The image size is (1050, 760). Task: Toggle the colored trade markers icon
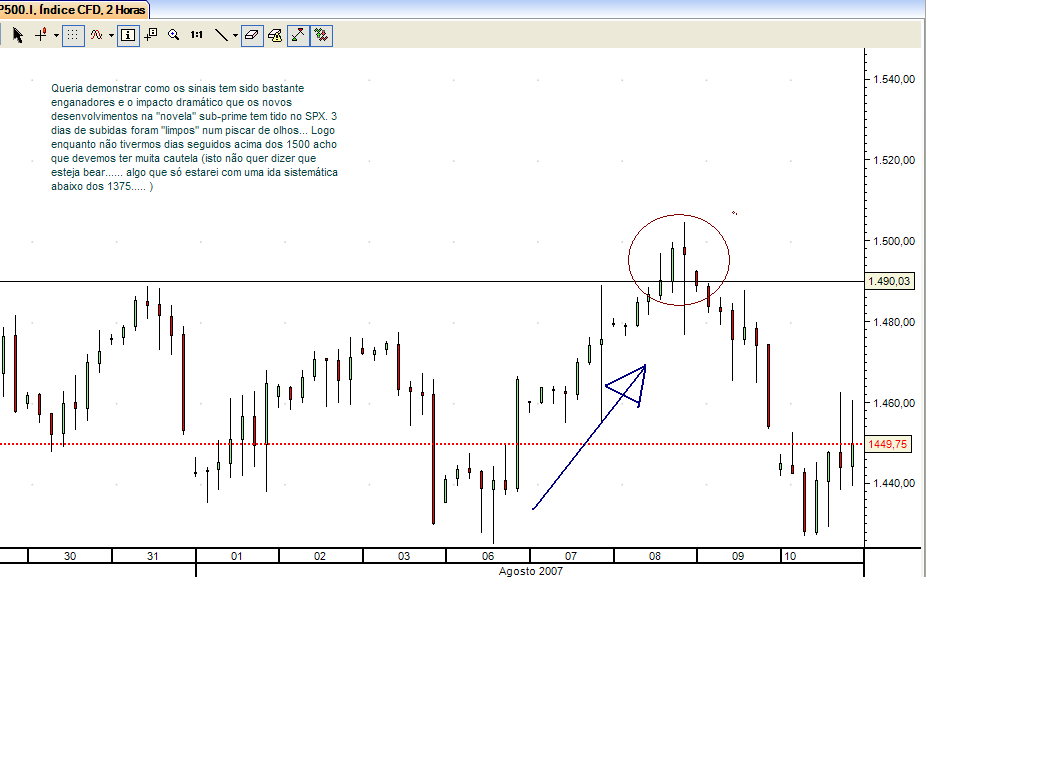[x=321, y=33]
